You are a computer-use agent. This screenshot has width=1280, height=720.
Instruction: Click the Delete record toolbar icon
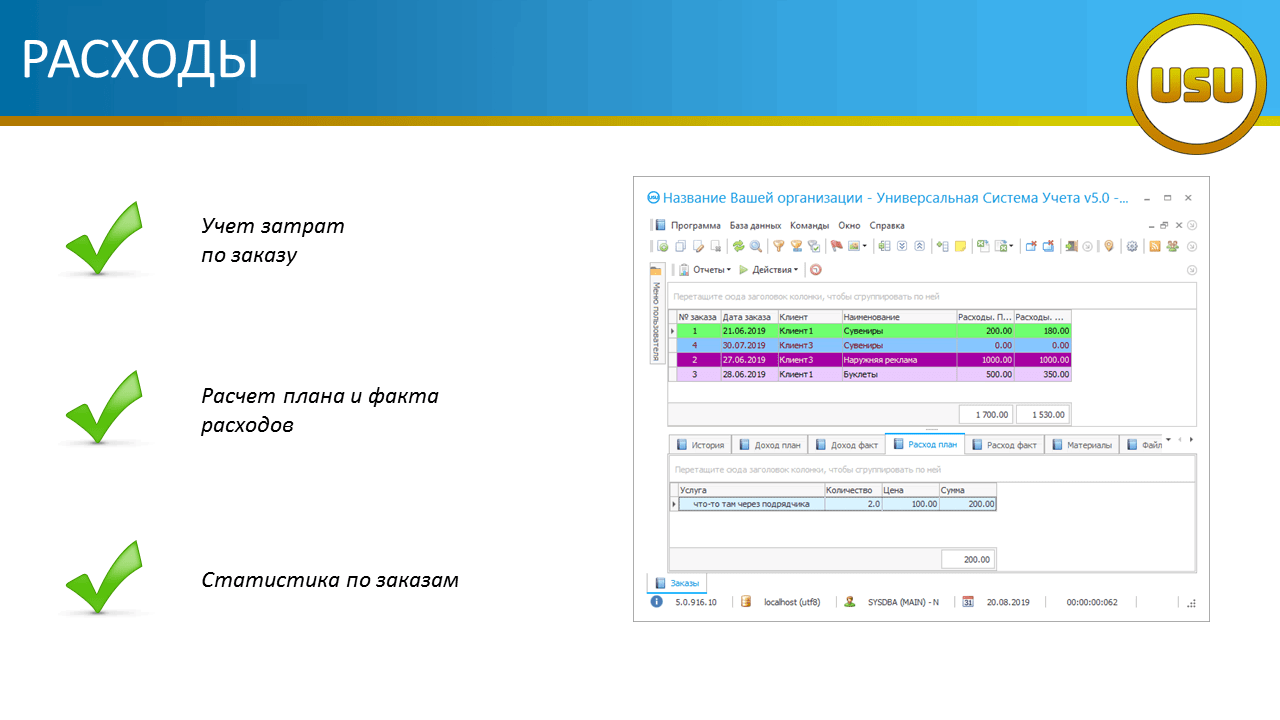click(x=716, y=247)
